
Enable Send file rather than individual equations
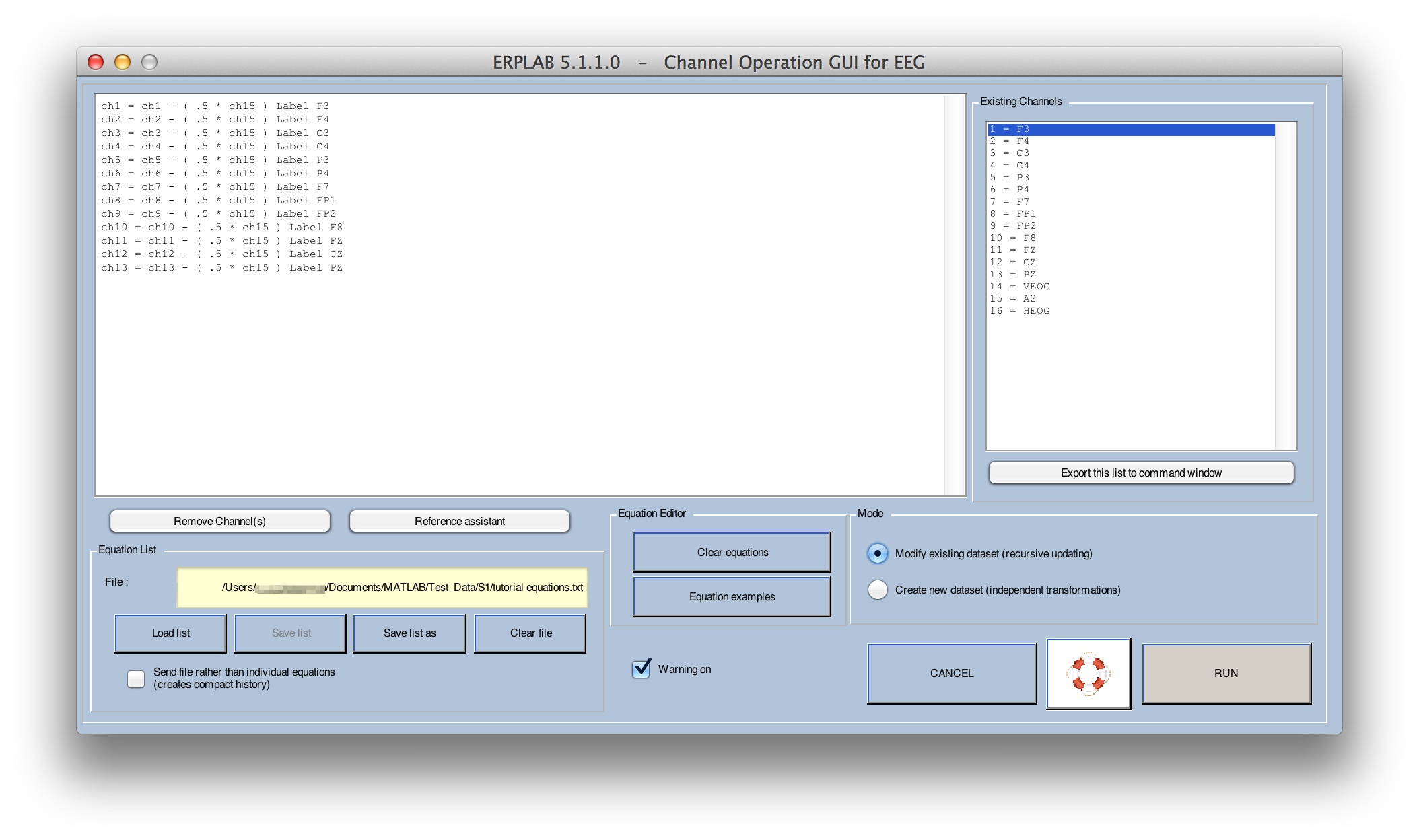[x=136, y=678]
